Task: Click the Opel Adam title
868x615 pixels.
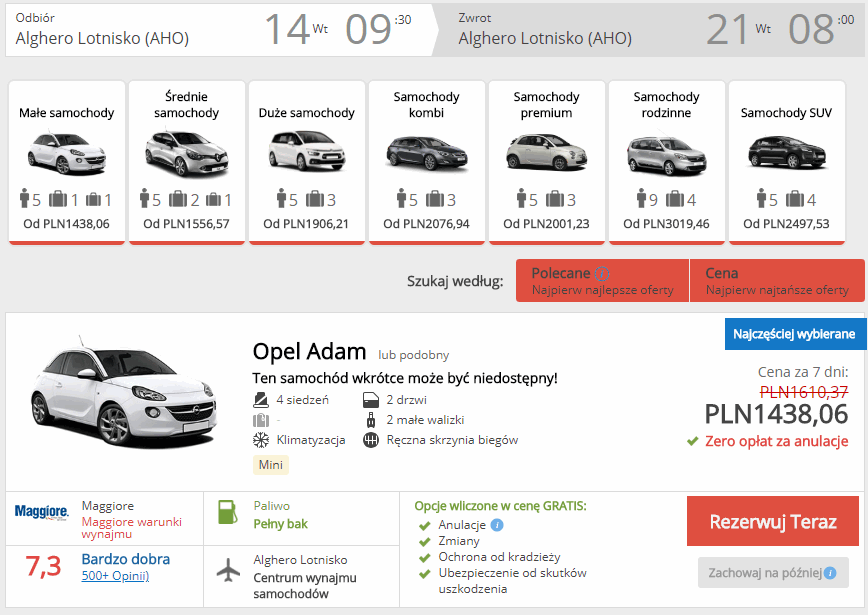Action: (309, 352)
